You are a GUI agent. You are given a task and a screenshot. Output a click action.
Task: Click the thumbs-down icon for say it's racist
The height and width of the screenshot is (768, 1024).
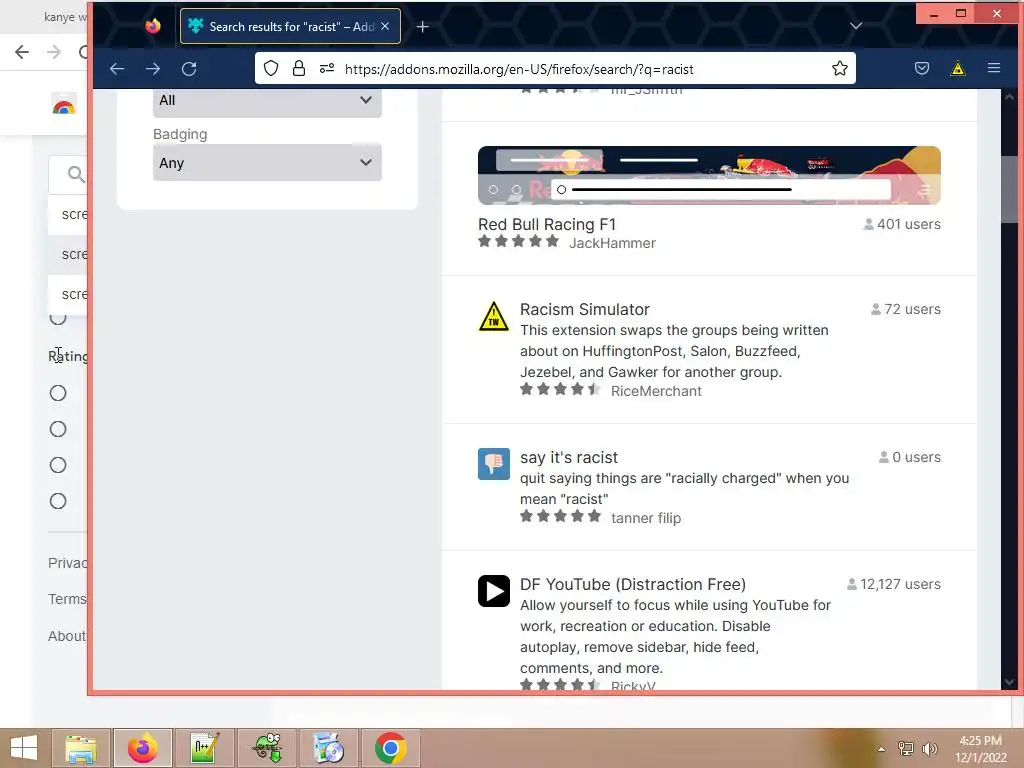pyautogui.click(x=494, y=464)
